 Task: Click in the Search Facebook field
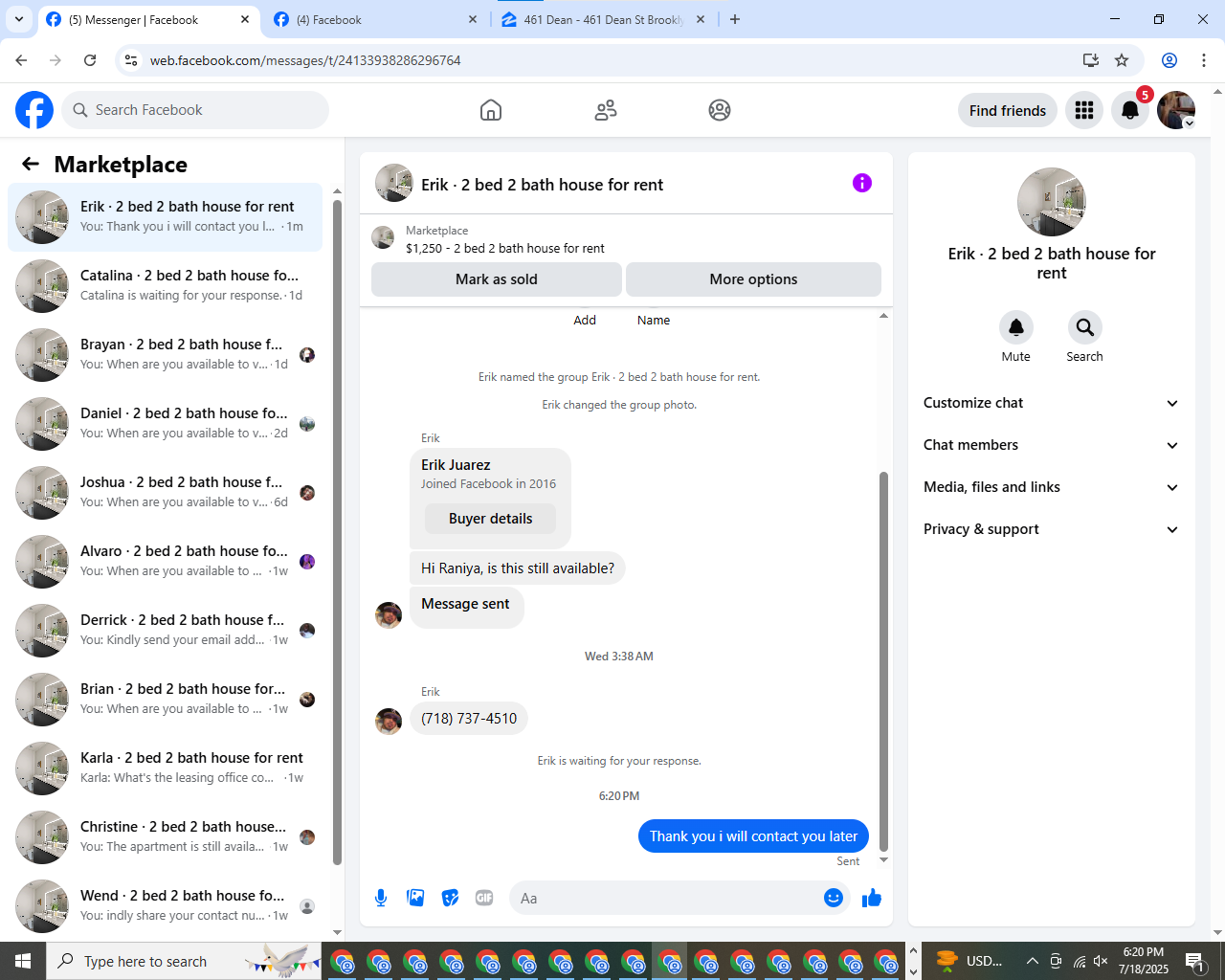click(x=195, y=110)
